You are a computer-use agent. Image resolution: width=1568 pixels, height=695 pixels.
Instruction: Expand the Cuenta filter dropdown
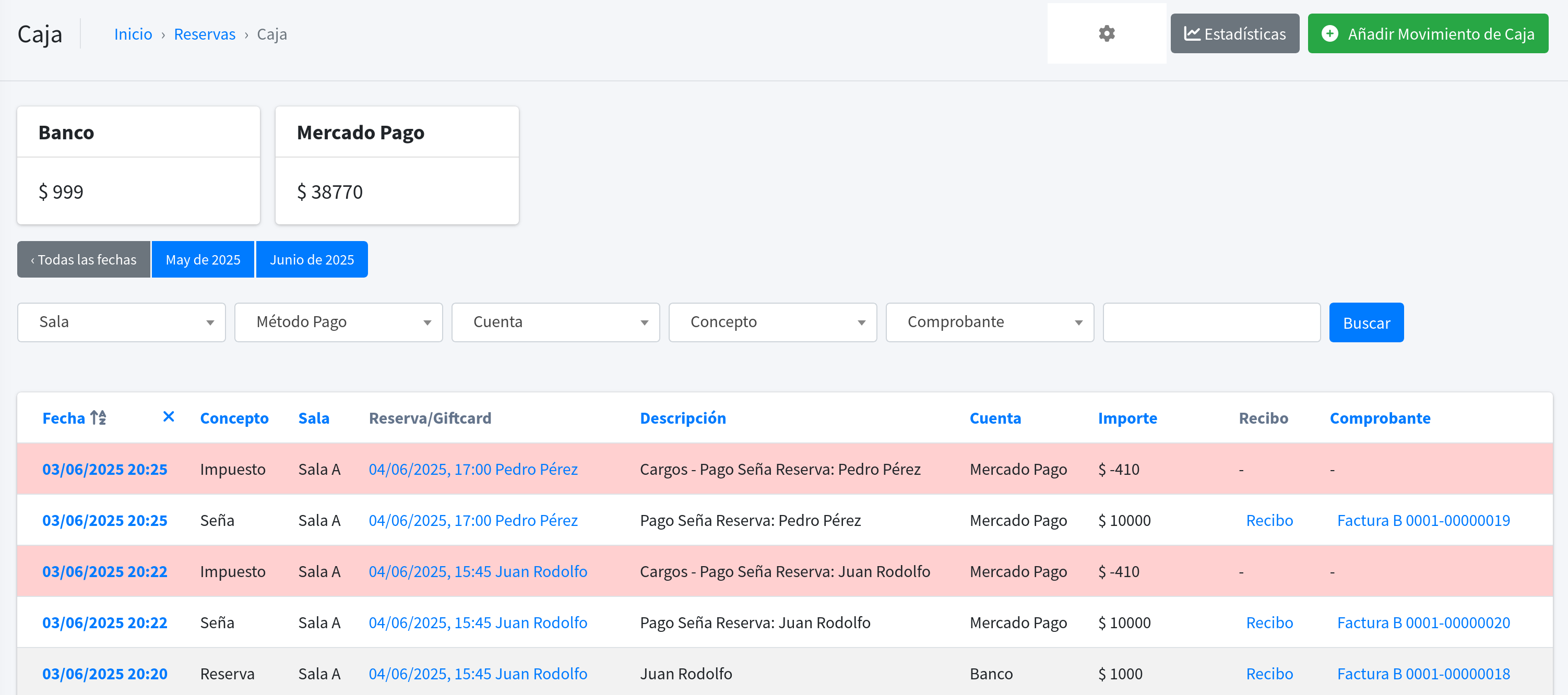(555, 322)
